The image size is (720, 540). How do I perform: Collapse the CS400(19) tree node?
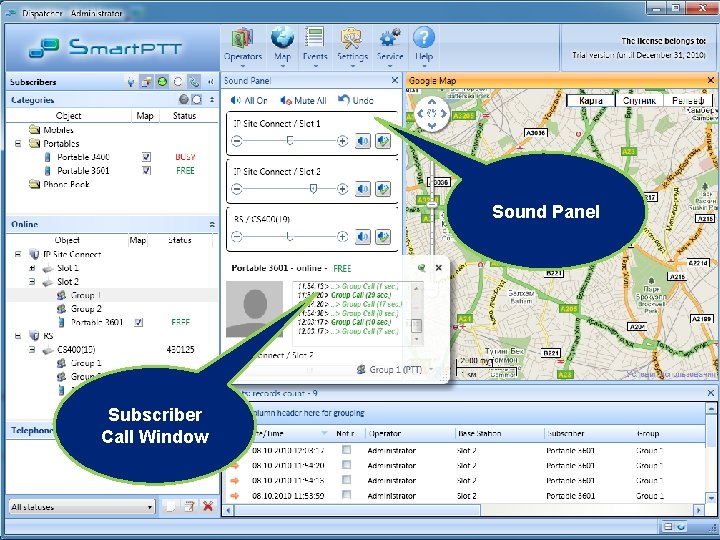click(x=32, y=350)
